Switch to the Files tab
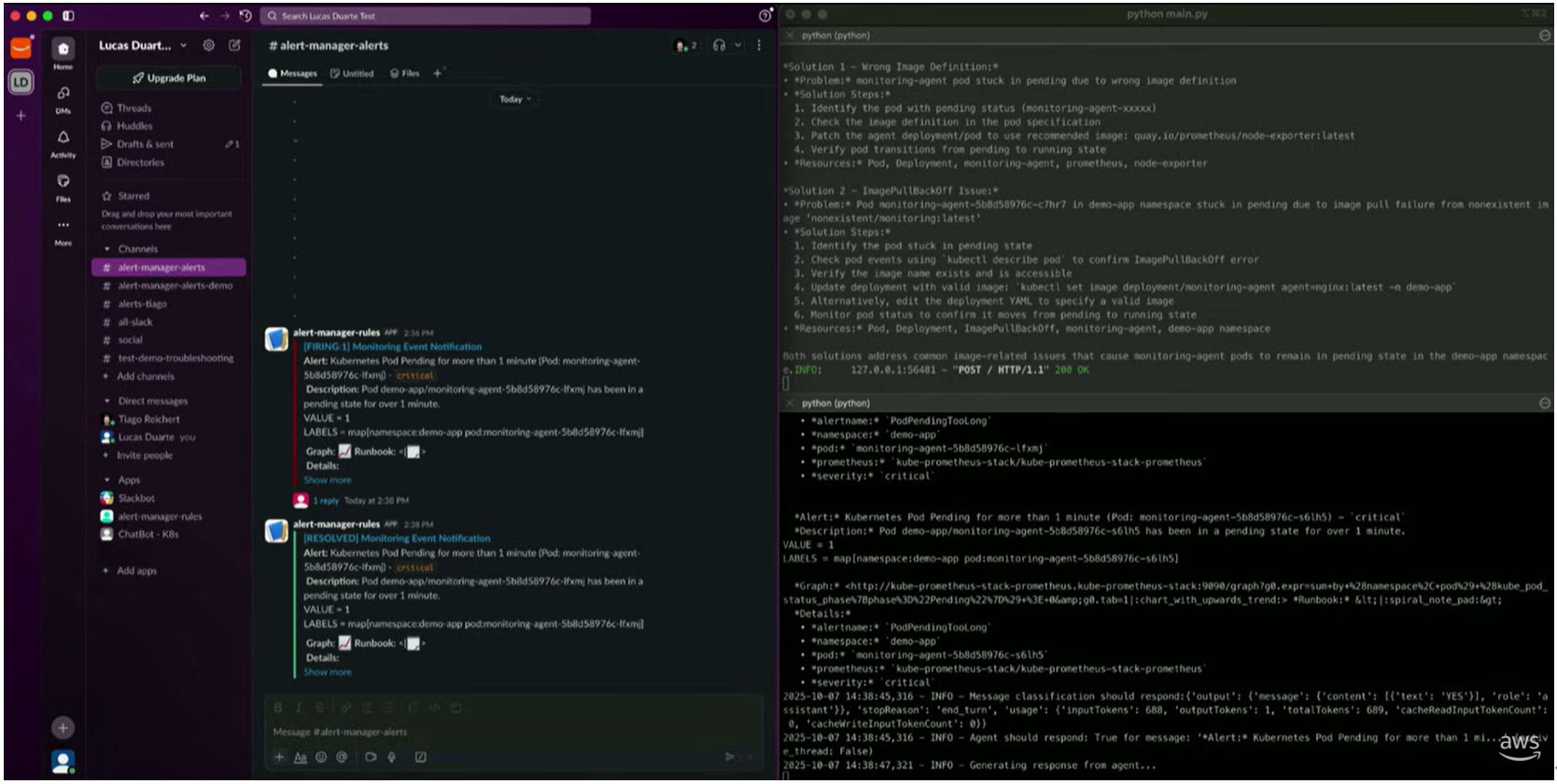The height and width of the screenshot is (784, 1557). [x=405, y=73]
